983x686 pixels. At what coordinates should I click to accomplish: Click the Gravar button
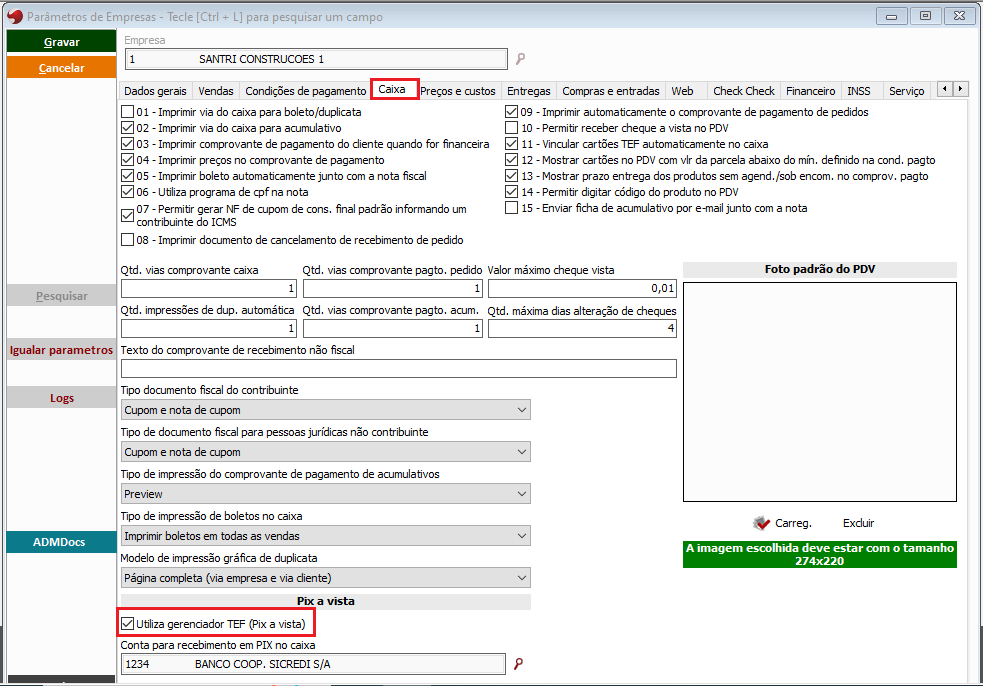tap(61, 42)
